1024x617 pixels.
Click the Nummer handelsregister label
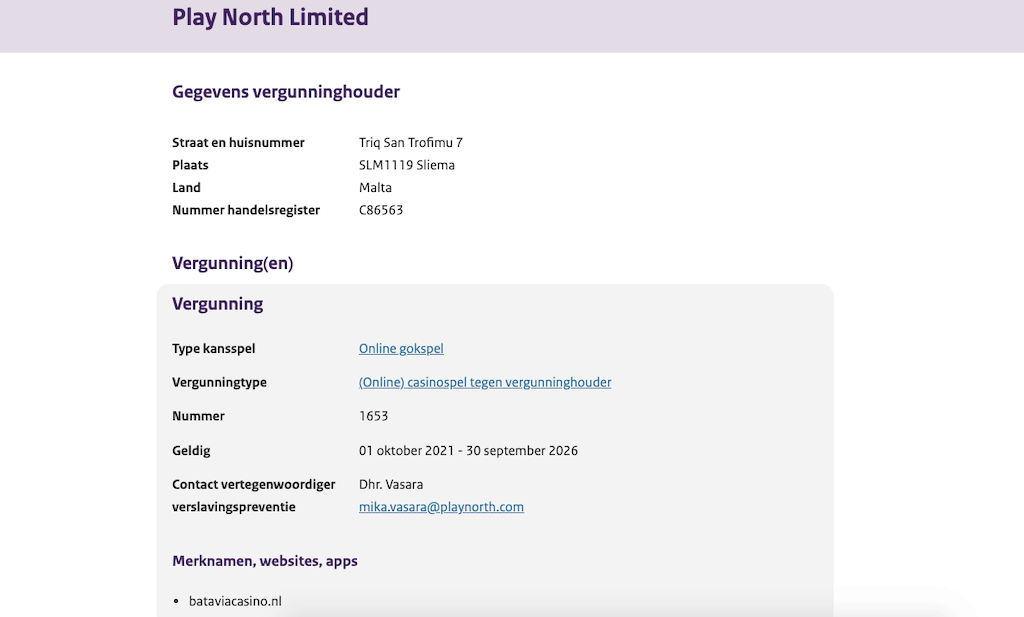246,210
